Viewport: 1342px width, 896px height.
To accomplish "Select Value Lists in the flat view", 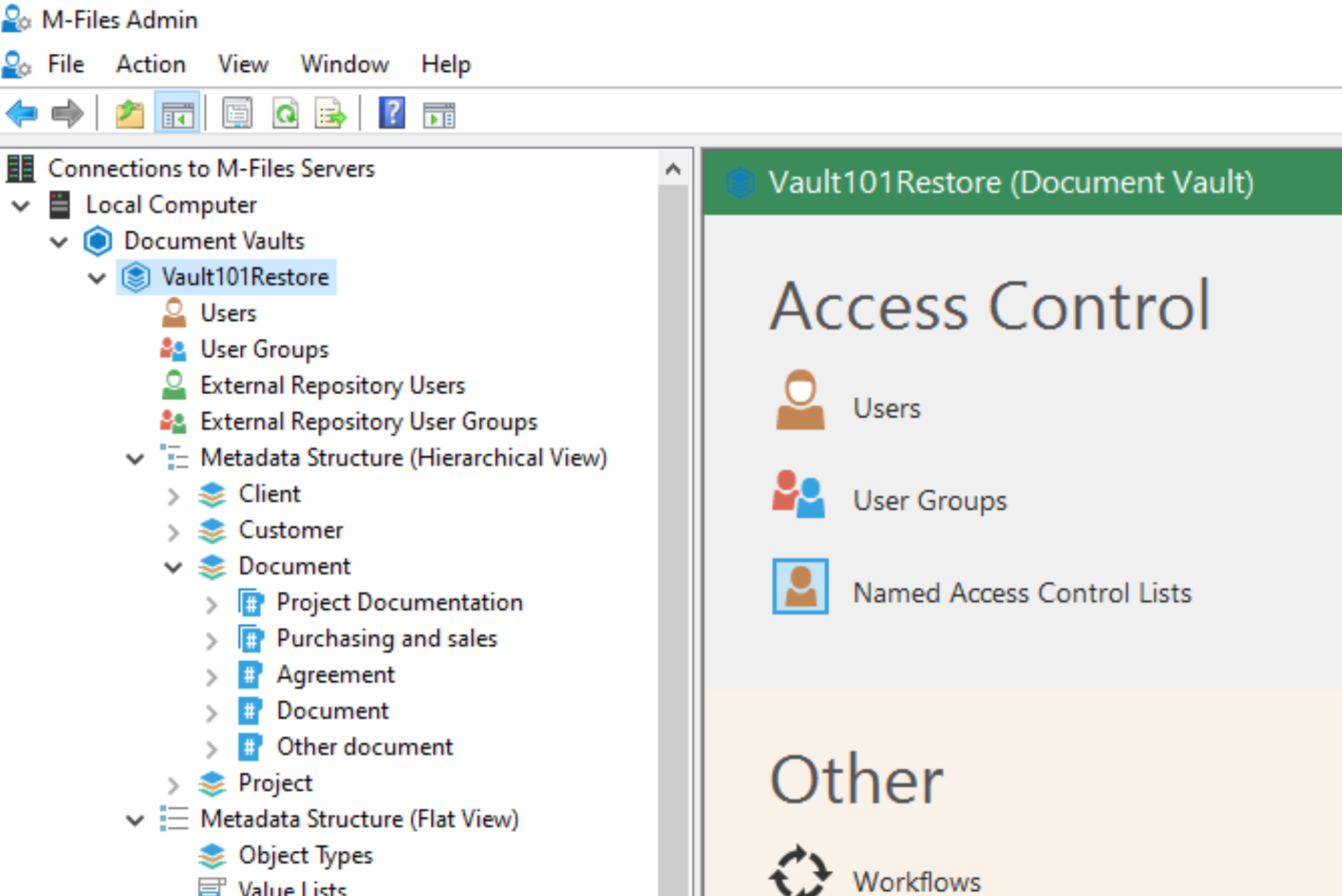I will pyautogui.click(x=292, y=888).
